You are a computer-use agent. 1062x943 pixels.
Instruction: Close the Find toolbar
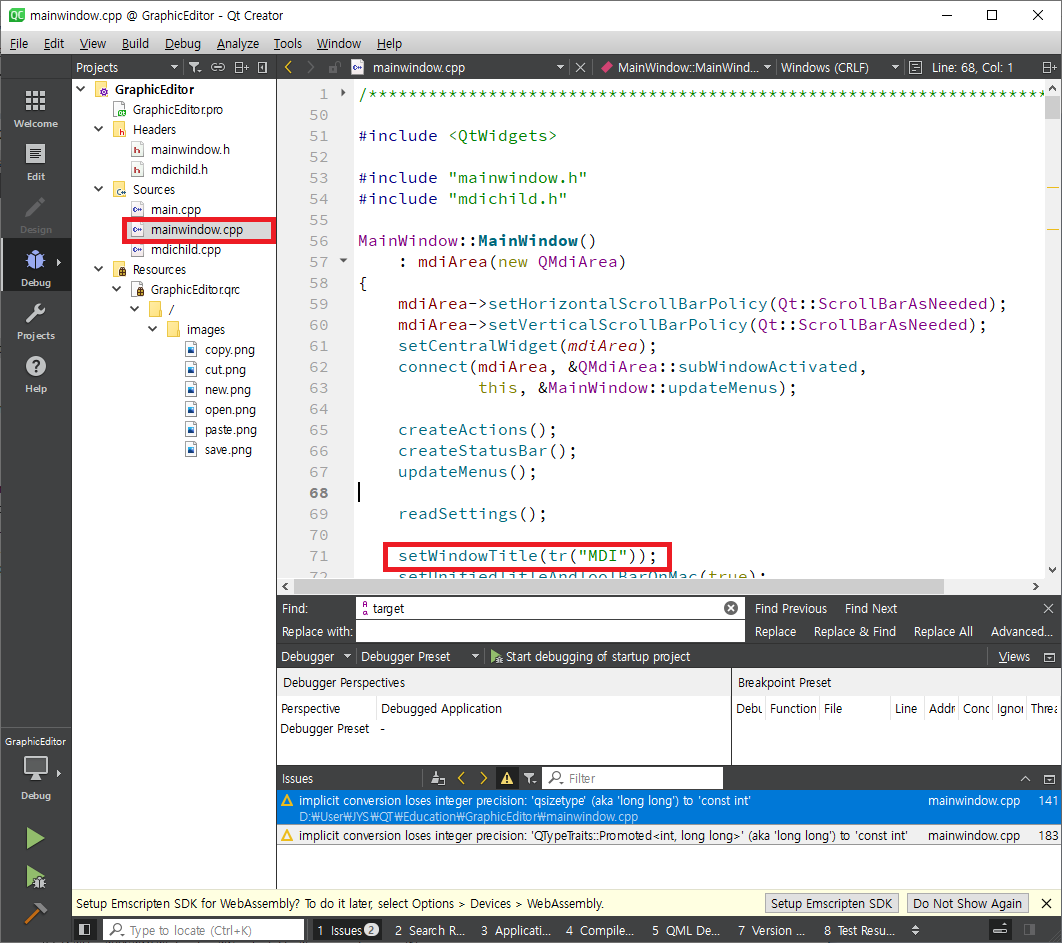click(x=1048, y=608)
